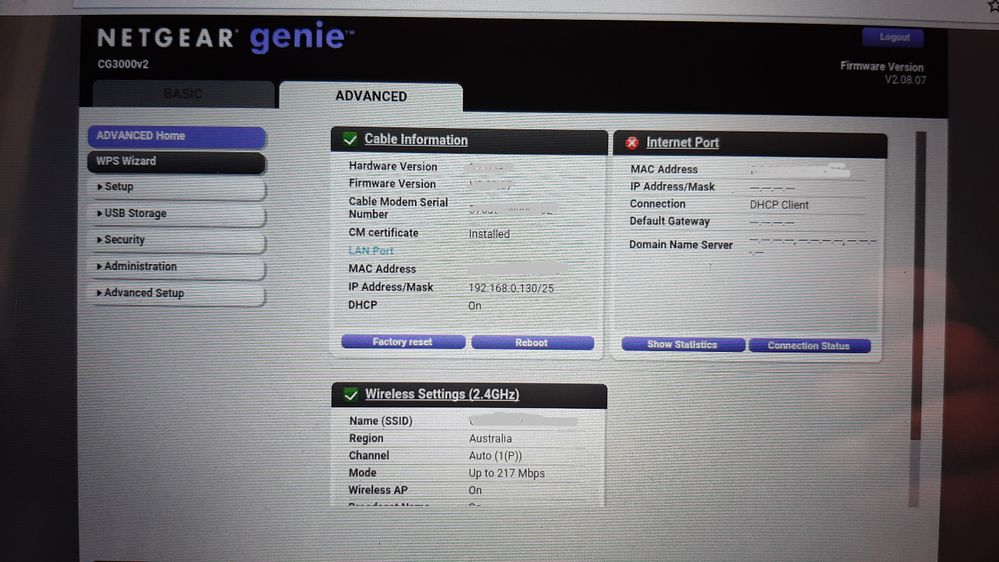
Task: Click the green check icon beside Cable Information
Action: tap(350, 139)
